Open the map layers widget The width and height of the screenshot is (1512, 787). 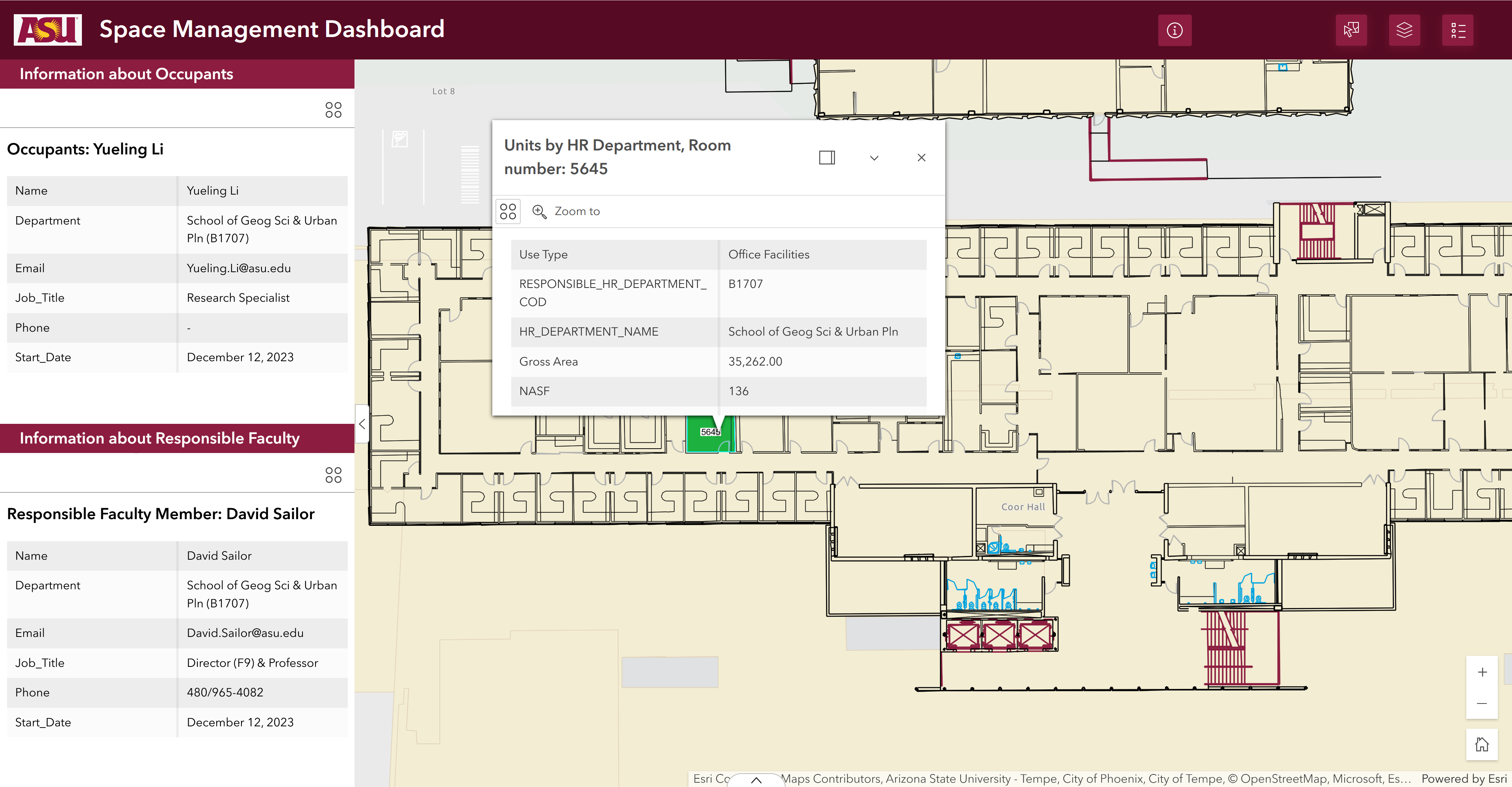[x=1404, y=30]
